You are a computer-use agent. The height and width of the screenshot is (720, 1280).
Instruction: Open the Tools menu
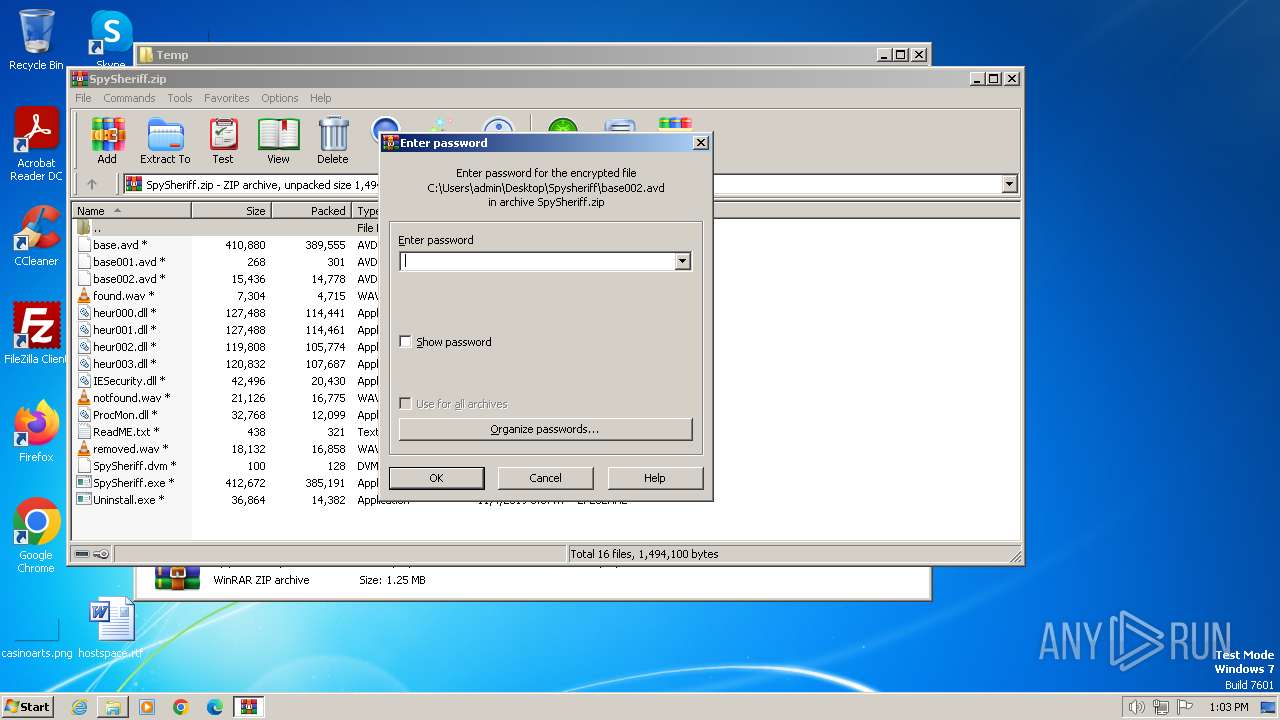[180, 98]
